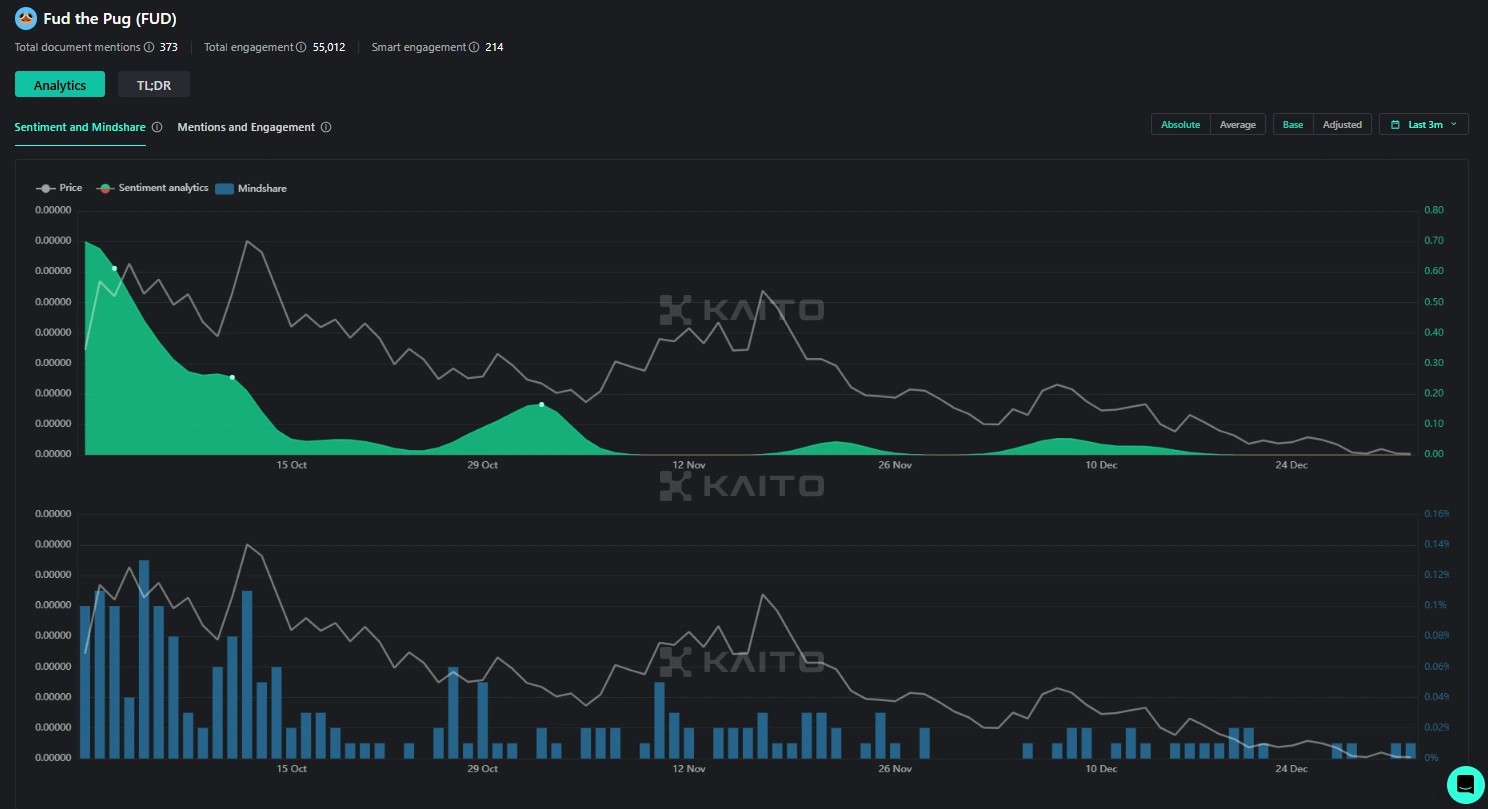Switch to the TL;DR tab
Viewport: 1488px width, 809px height.
click(x=154, y=85)
